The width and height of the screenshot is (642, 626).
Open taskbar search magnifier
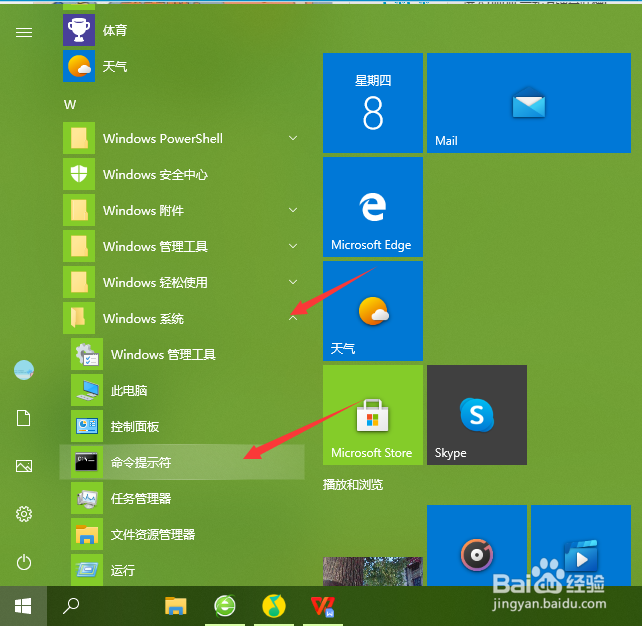pos(71,606)
